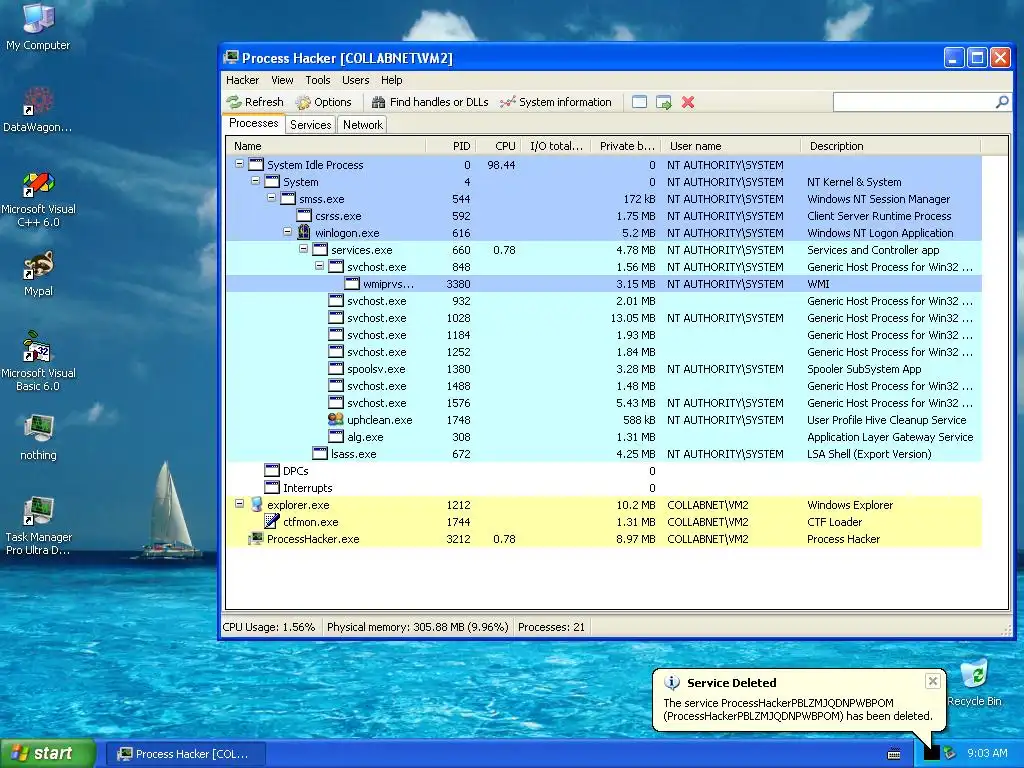This screenshot has height=768, width=1024.
Task: Select the winlogon.exe process icon
Action: tap(304, 232)
